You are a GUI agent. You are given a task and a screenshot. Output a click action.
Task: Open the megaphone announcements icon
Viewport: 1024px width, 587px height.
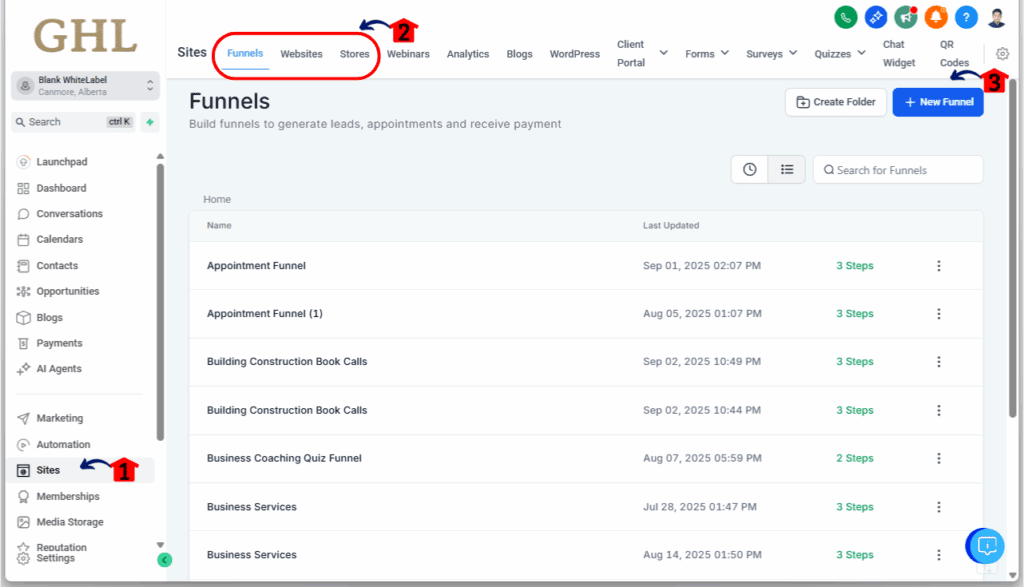[906, 18]
